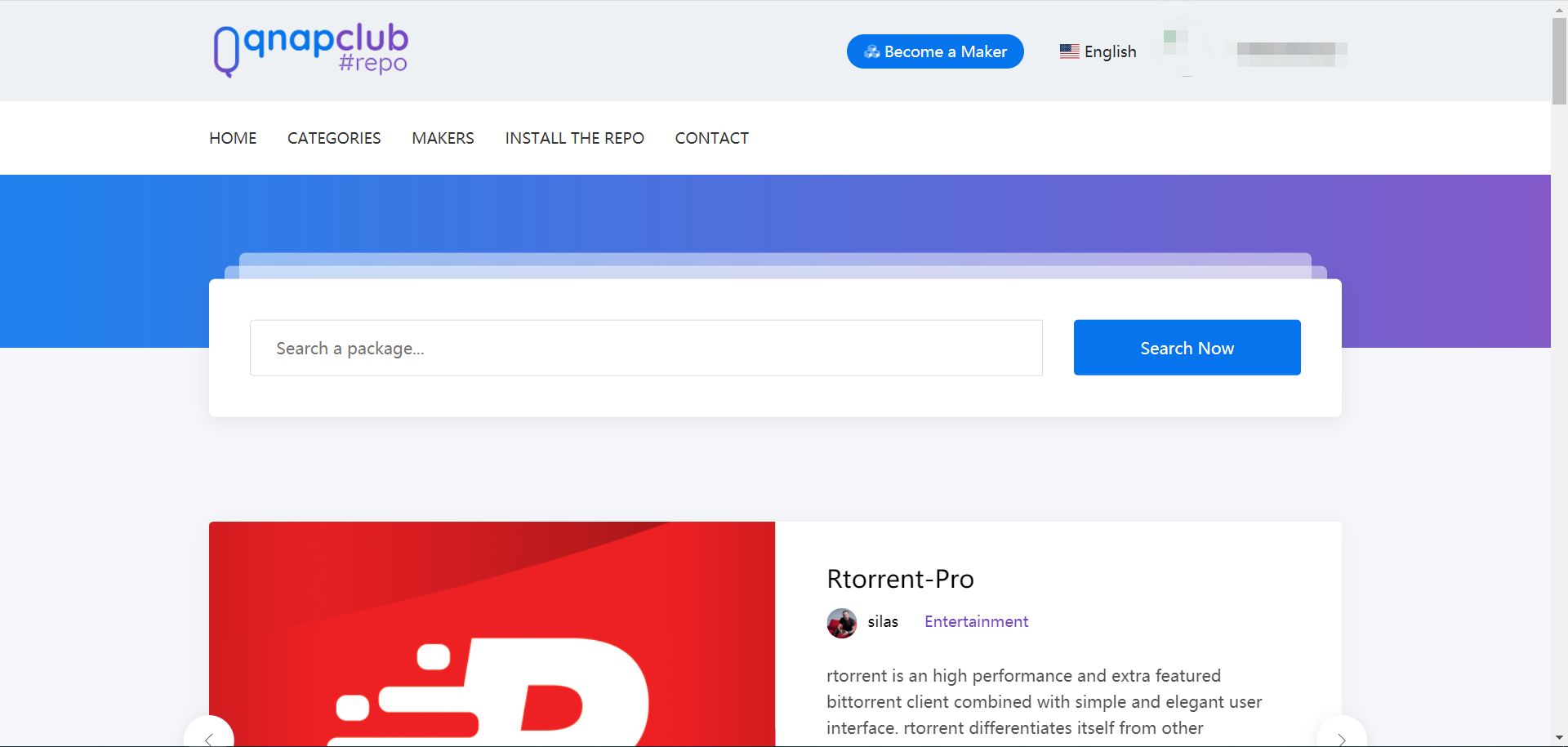
Task: Click the maker icon in Become a Maker
Action: tap(871, 51)
